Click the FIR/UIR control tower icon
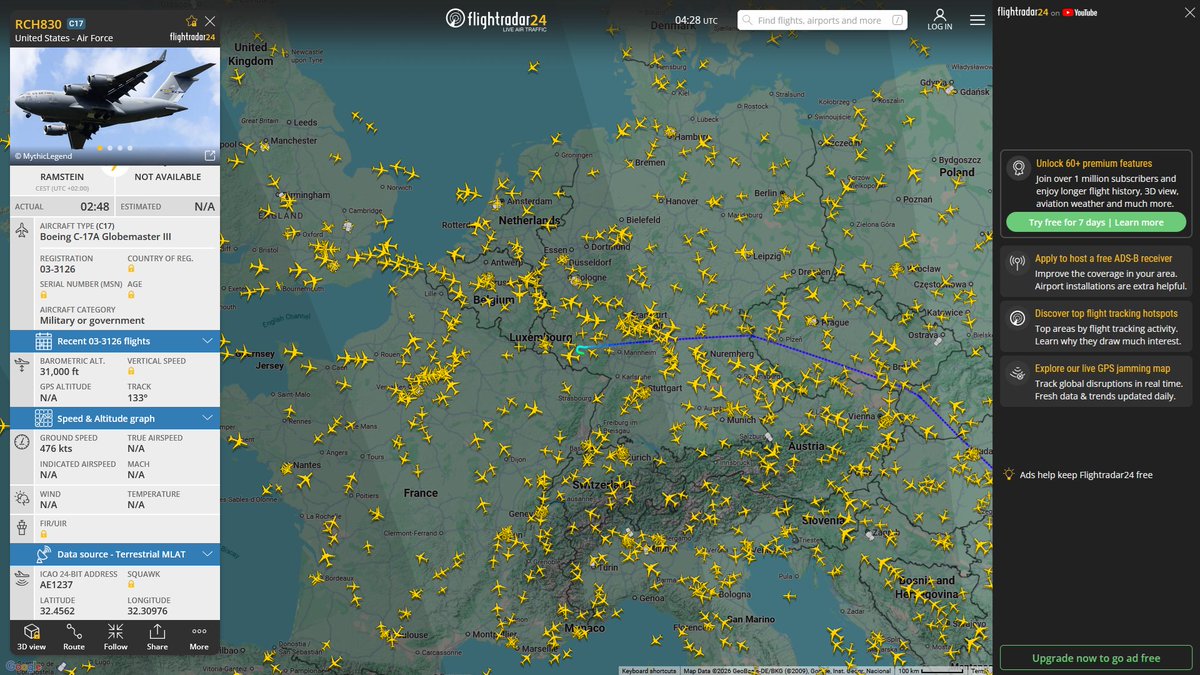The width and height of the screenshot is (1200, 675). [22, 526]
